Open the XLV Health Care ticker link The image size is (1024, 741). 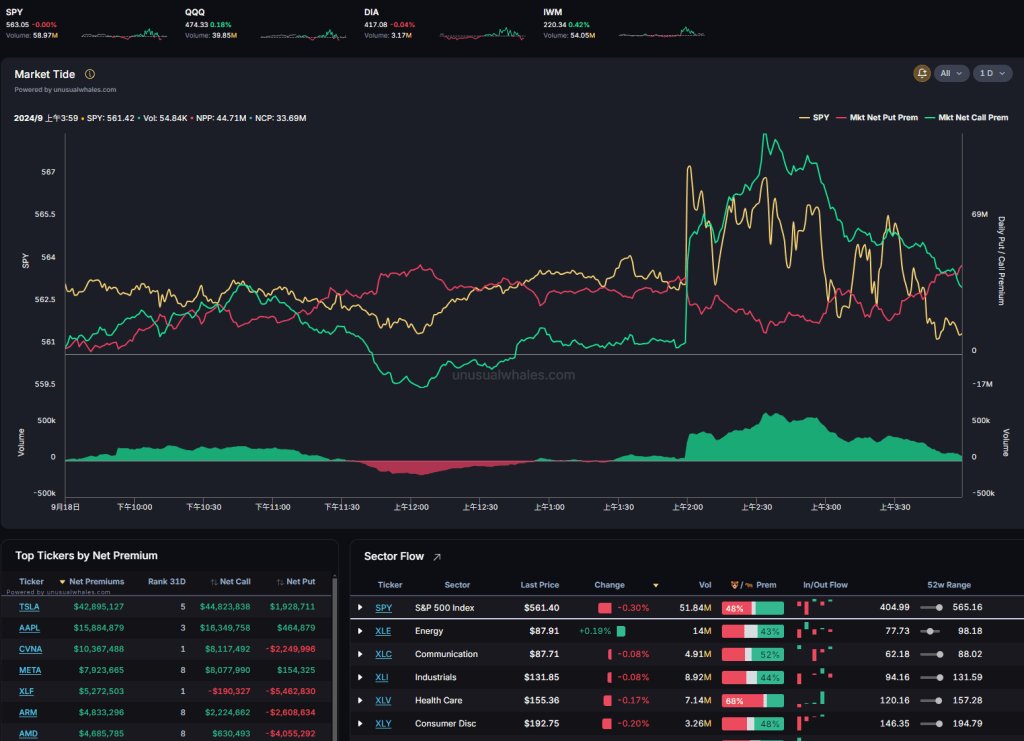[x=384, y=700]
